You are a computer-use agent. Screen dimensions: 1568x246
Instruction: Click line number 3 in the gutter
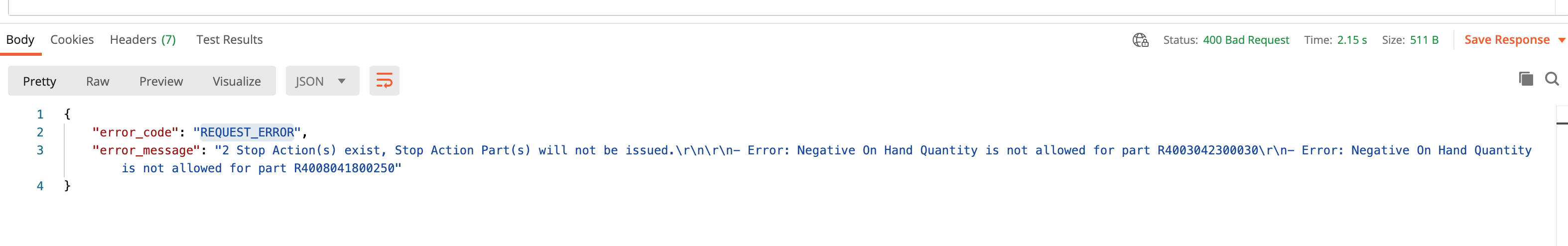40,150
